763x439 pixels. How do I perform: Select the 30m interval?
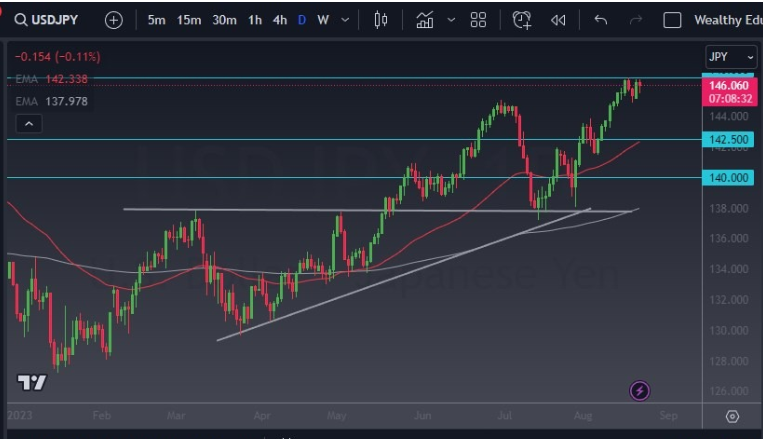224,20
